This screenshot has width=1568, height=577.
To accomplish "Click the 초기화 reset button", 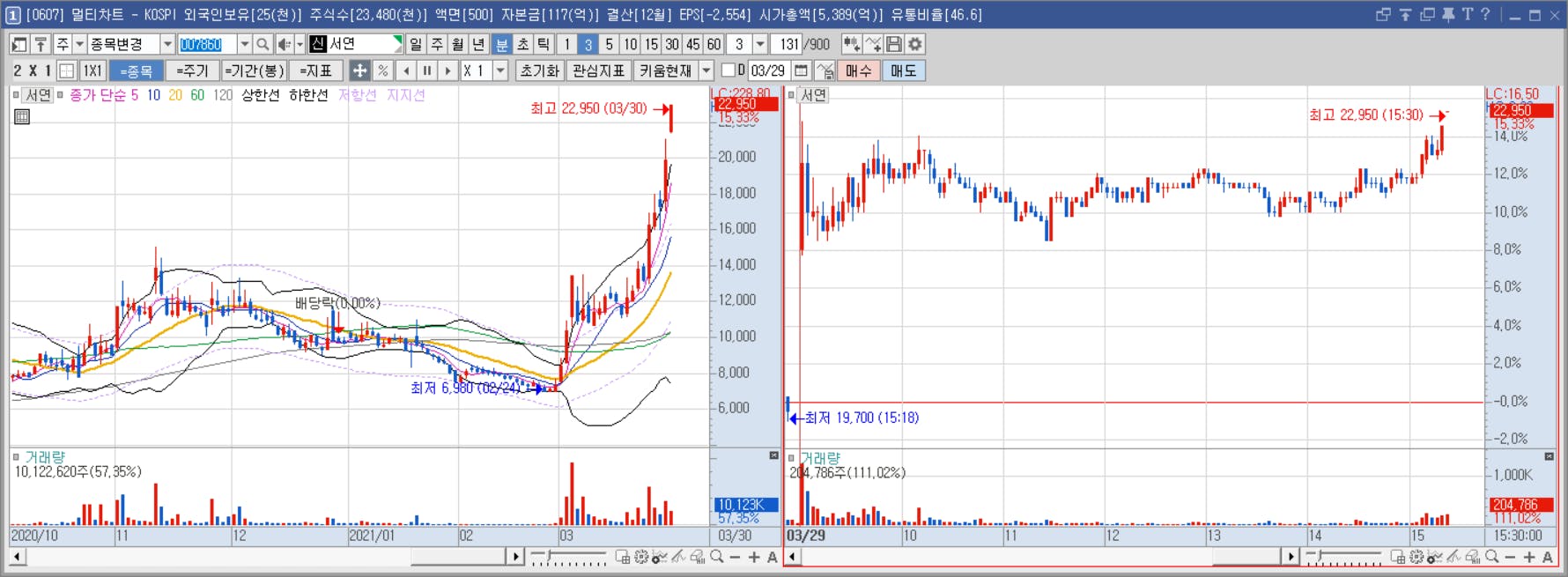I will (539, 70).
